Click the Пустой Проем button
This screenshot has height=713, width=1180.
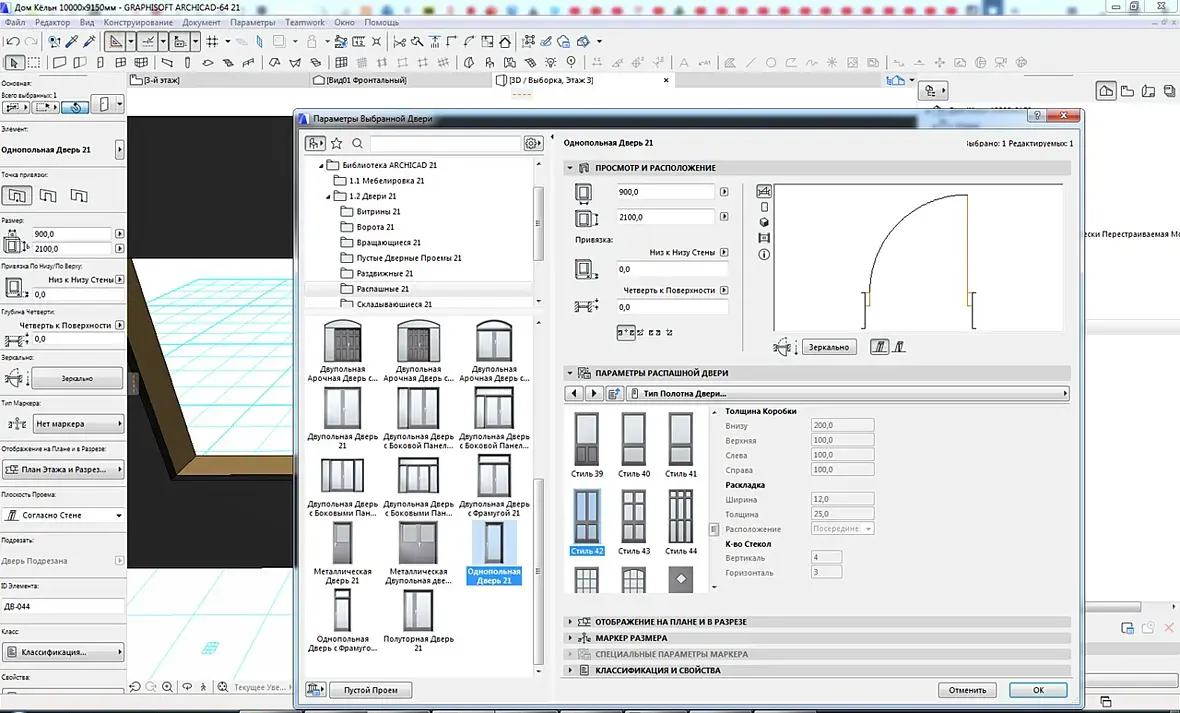(x=371, y=690)
